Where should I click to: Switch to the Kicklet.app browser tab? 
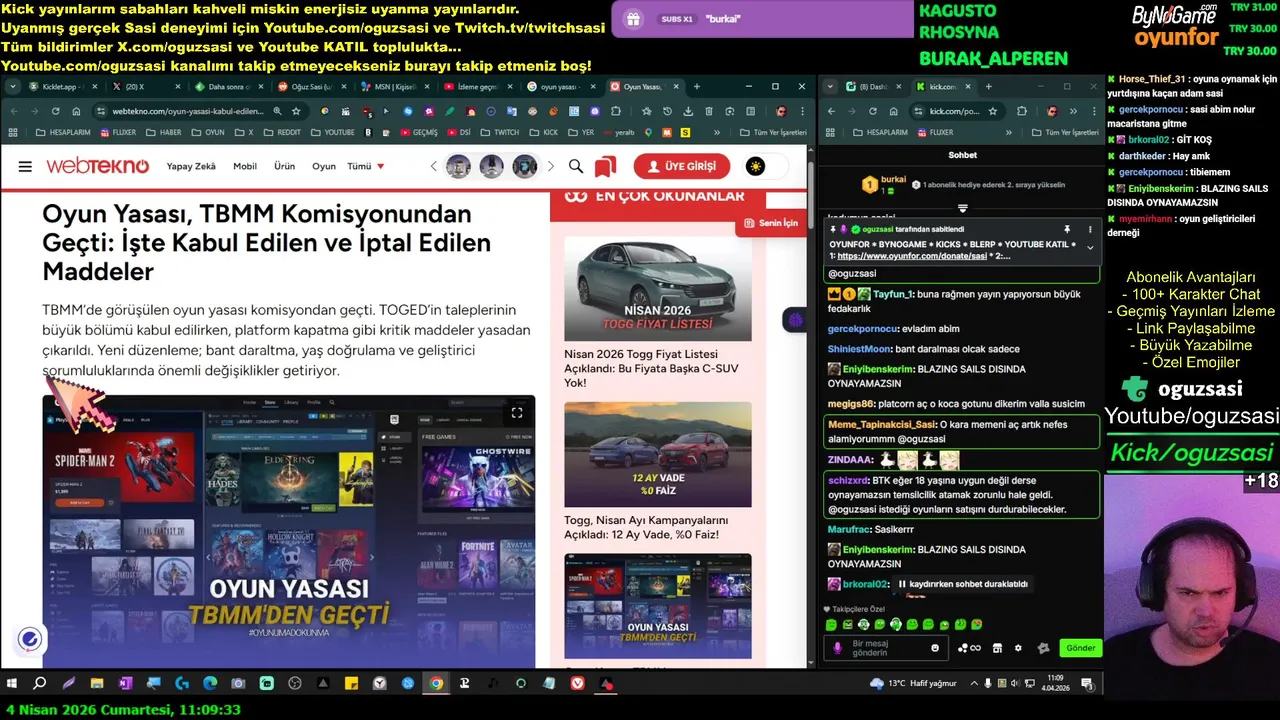point(62,87)
